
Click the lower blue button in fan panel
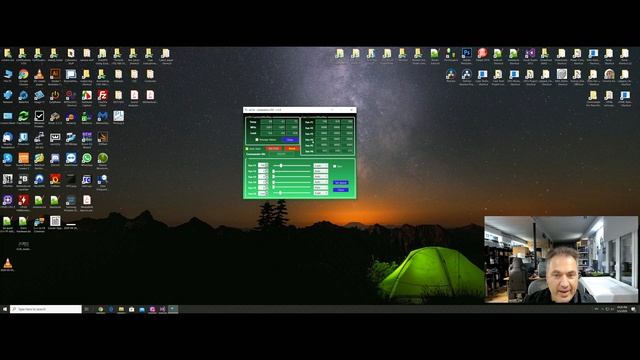point(341,190)
